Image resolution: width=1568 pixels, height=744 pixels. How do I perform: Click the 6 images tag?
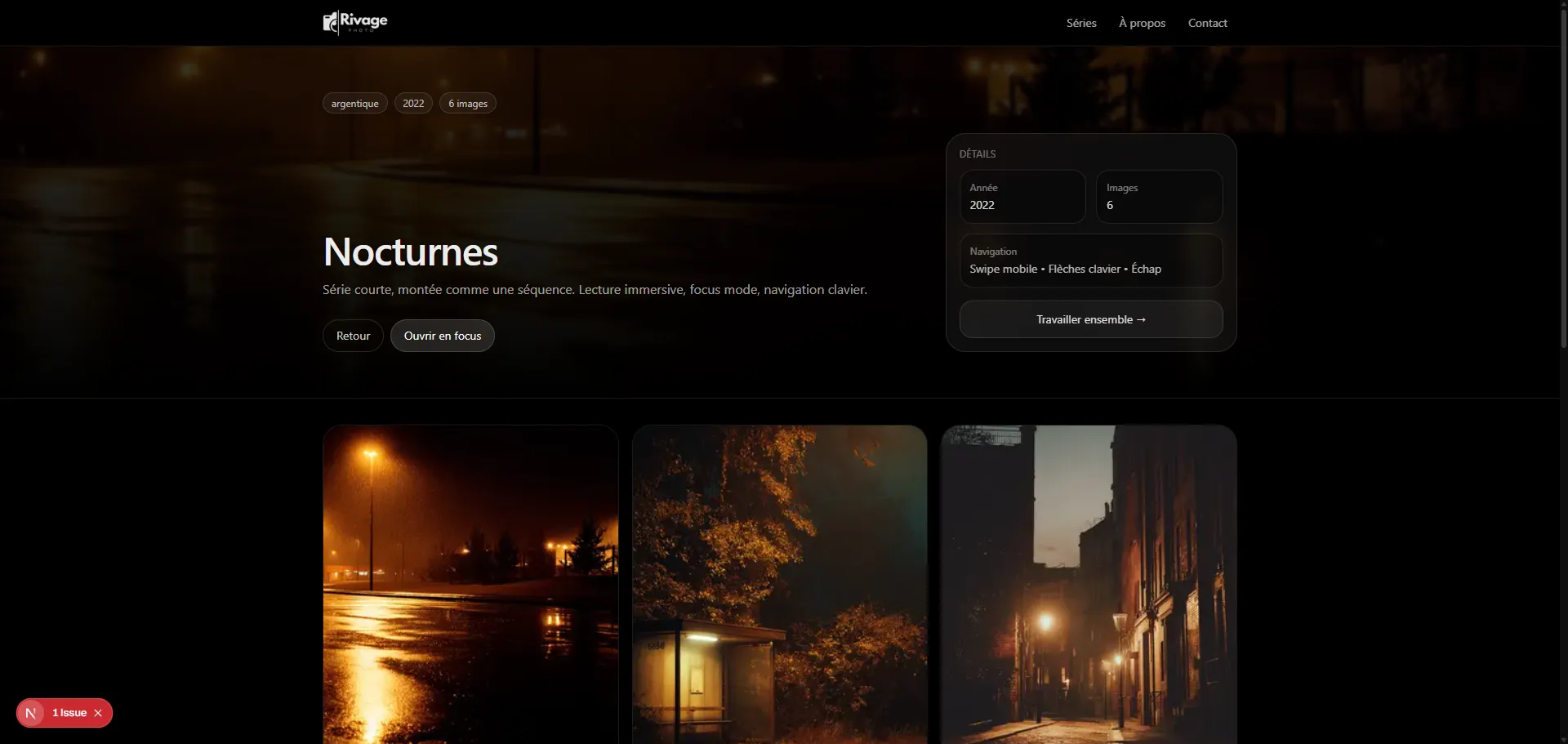point(468,104)
